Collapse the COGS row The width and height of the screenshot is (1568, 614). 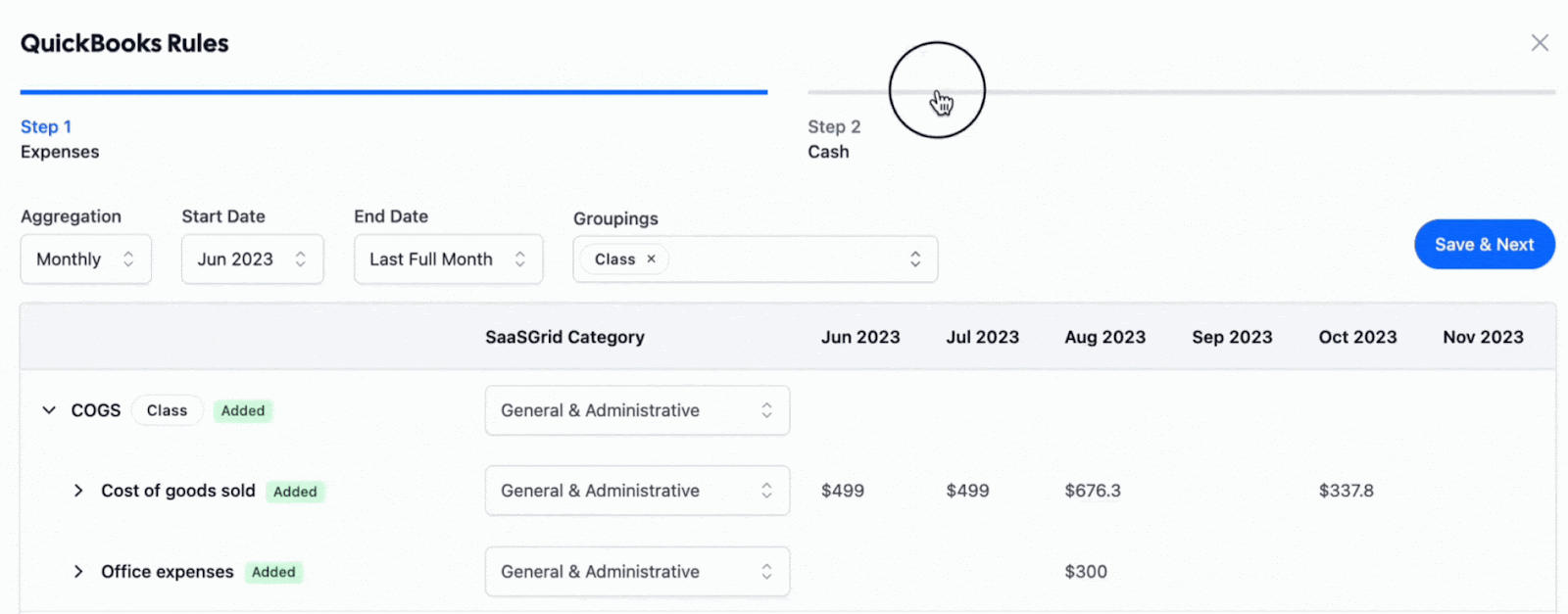[49, 410]
